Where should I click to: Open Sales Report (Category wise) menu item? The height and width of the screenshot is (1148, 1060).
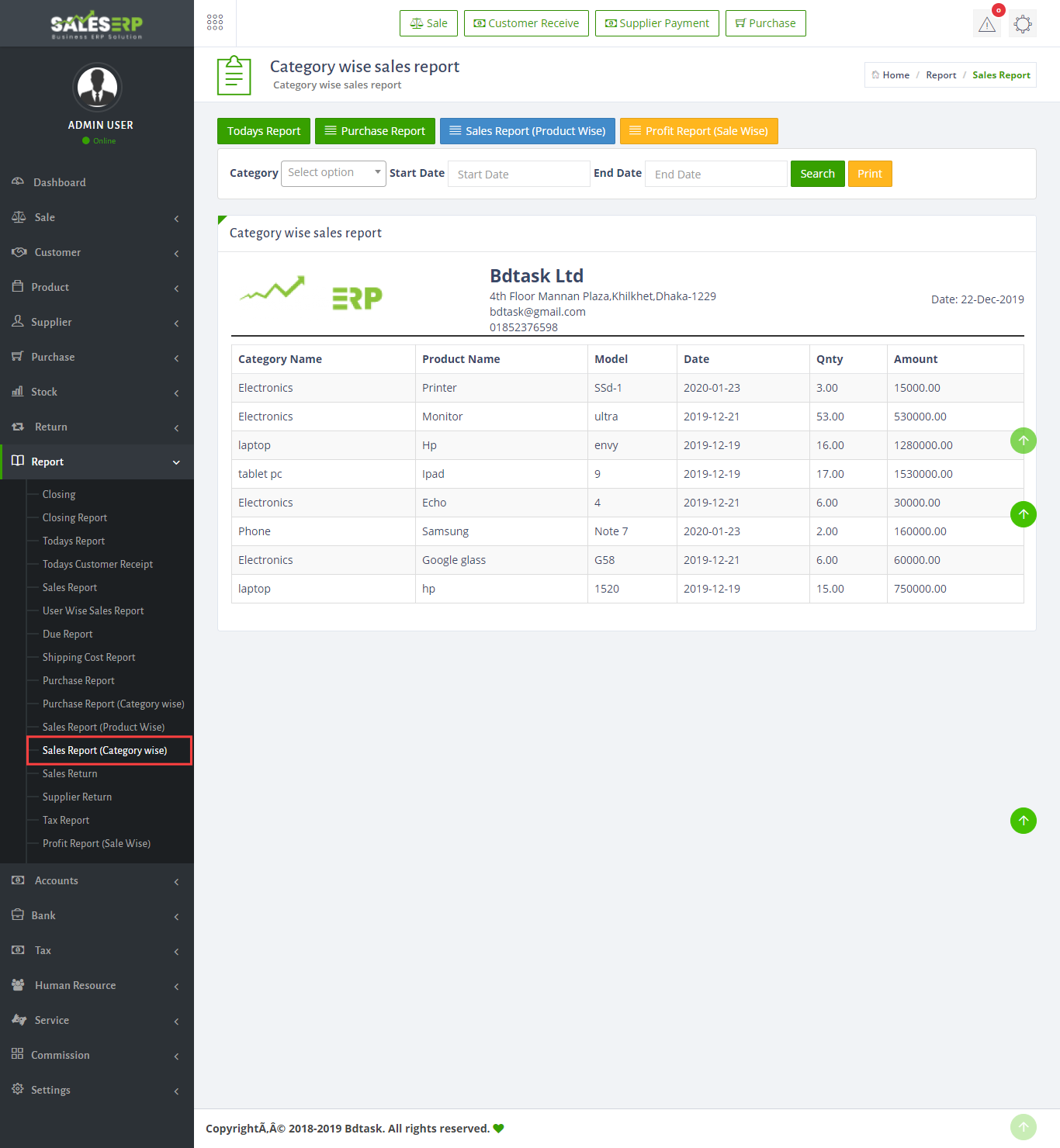105,750
